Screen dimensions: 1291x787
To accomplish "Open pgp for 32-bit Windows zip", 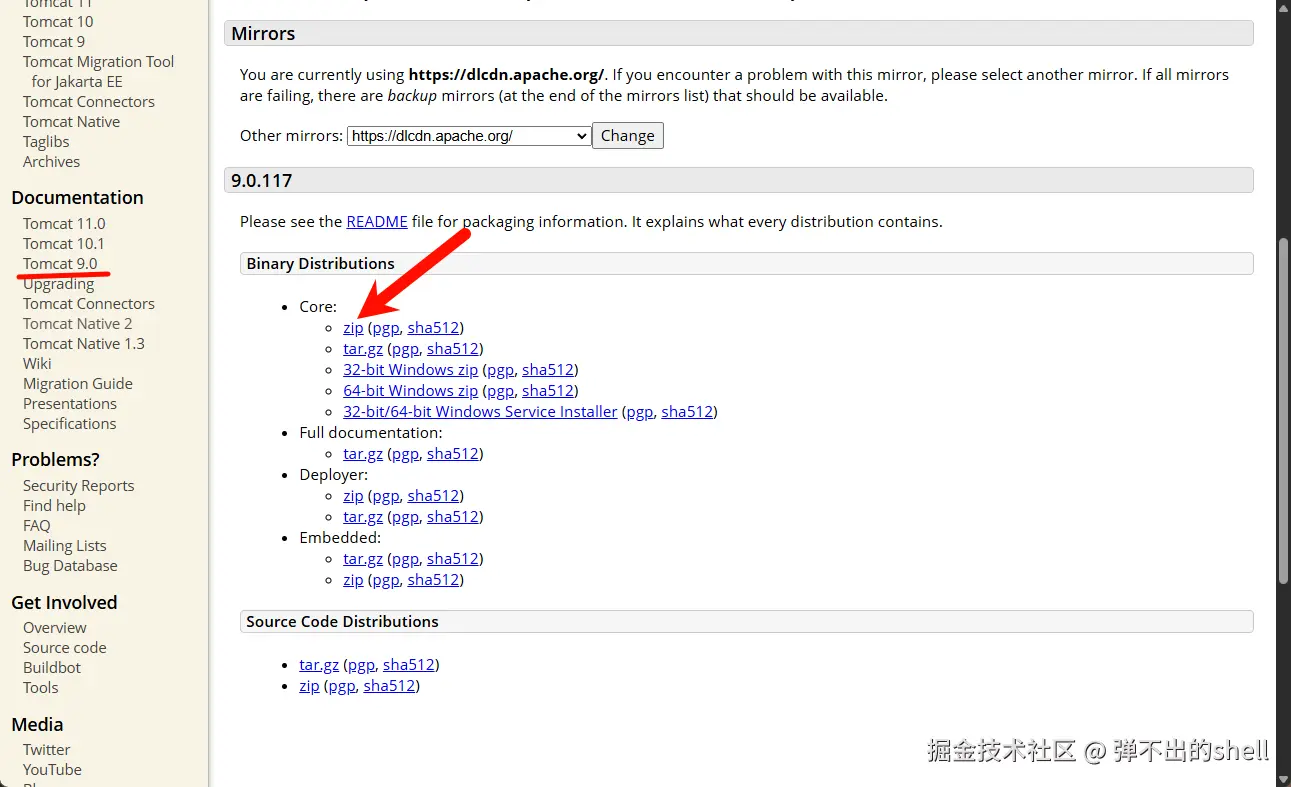I will (500, 370).
